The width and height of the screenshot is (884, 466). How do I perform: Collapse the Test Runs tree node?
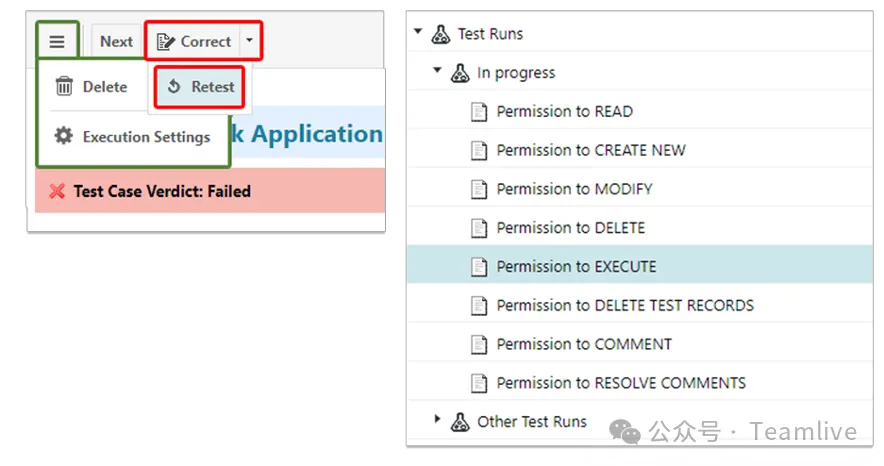[x=418, y=32]
